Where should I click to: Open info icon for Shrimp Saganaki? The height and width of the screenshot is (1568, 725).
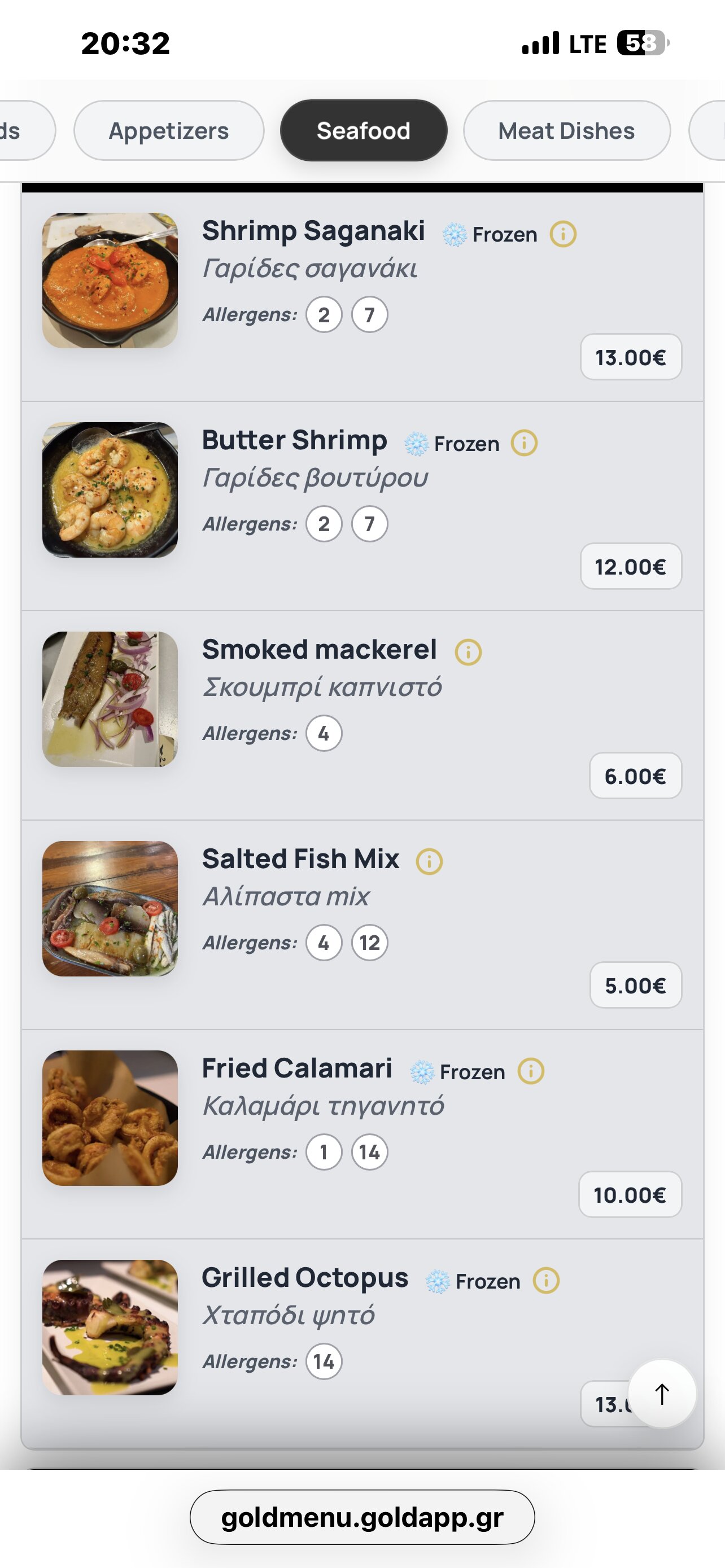coord(563,234)
